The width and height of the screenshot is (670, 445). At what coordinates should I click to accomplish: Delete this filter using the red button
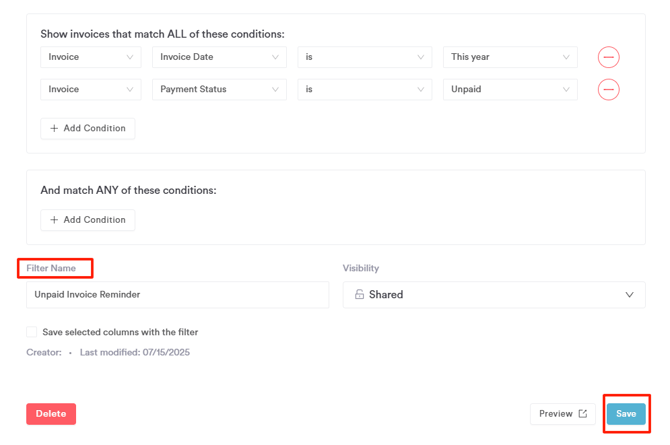click(x=51, y=413)
